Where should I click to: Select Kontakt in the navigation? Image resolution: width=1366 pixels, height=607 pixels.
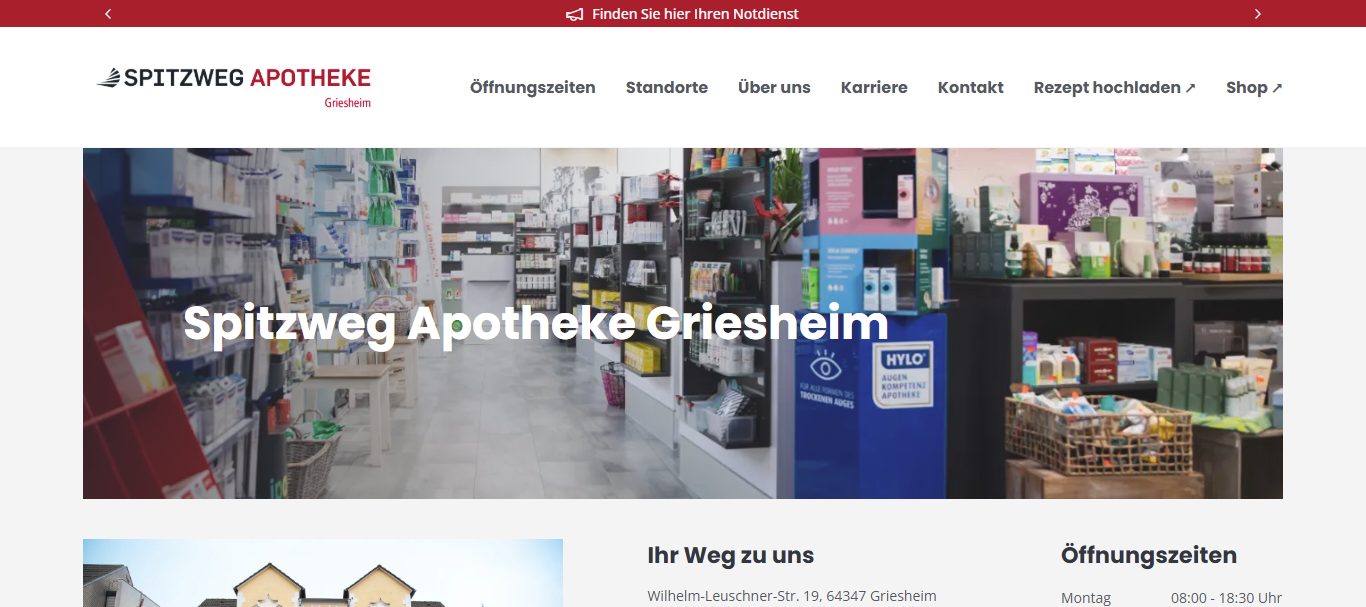(971, 87)
